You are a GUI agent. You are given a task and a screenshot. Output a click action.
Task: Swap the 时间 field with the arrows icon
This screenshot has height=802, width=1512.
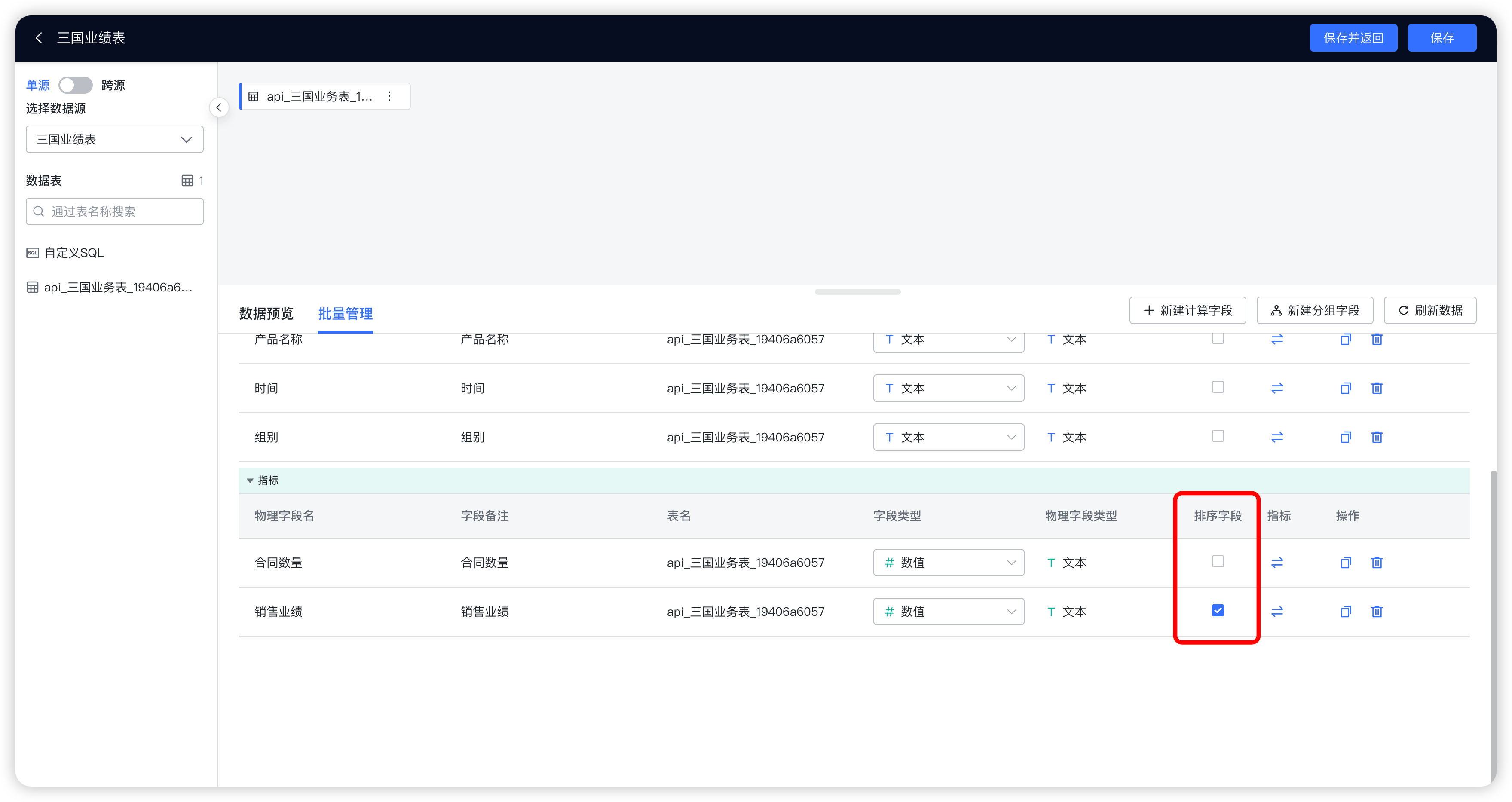[x=1277, y=388]
